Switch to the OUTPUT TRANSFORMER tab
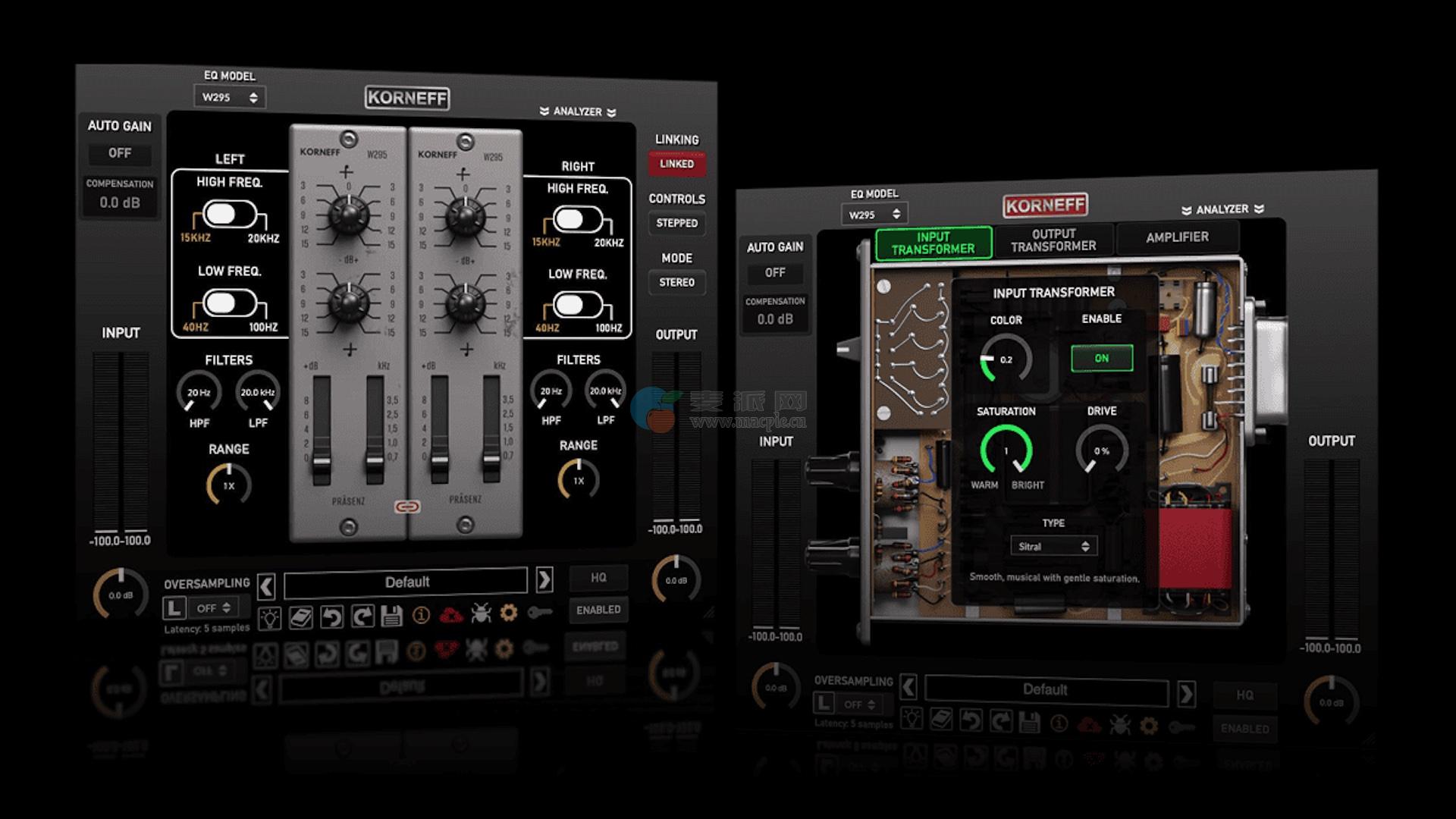The height and width of the screenshot is (819, 1456). pyautogui.click(x=1053, y=240)
